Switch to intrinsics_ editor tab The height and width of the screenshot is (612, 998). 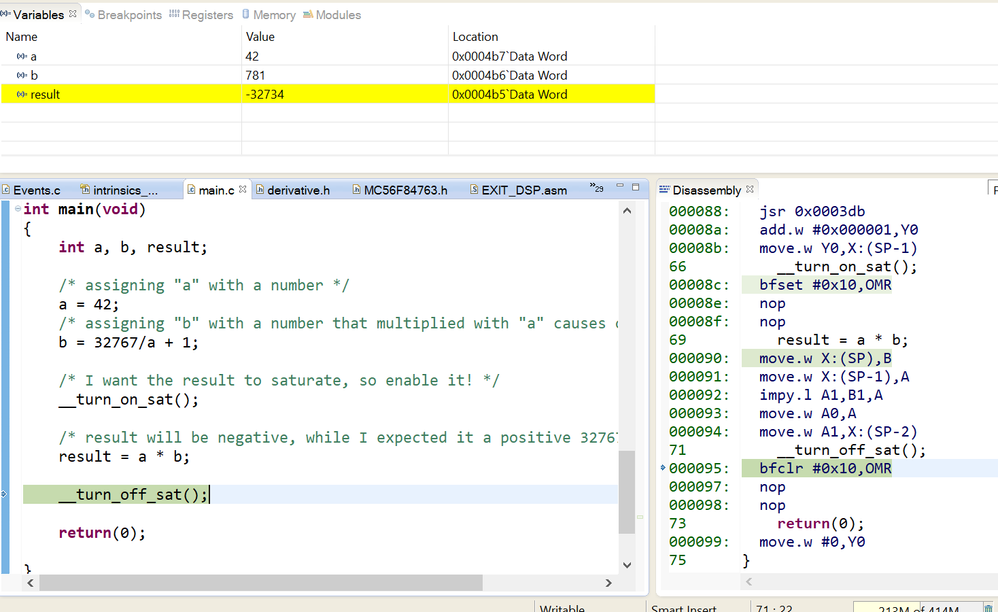point(119,190)
